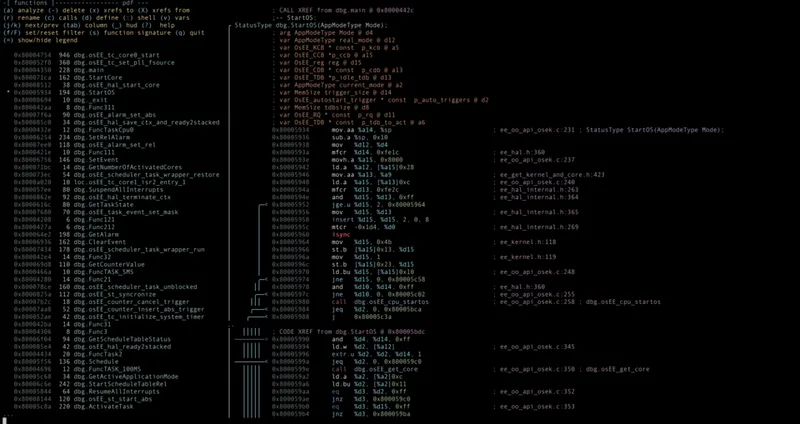800x424 pixels.
Task: Click the '(s) function signature' hint
Action: click(x=129, y=33)
